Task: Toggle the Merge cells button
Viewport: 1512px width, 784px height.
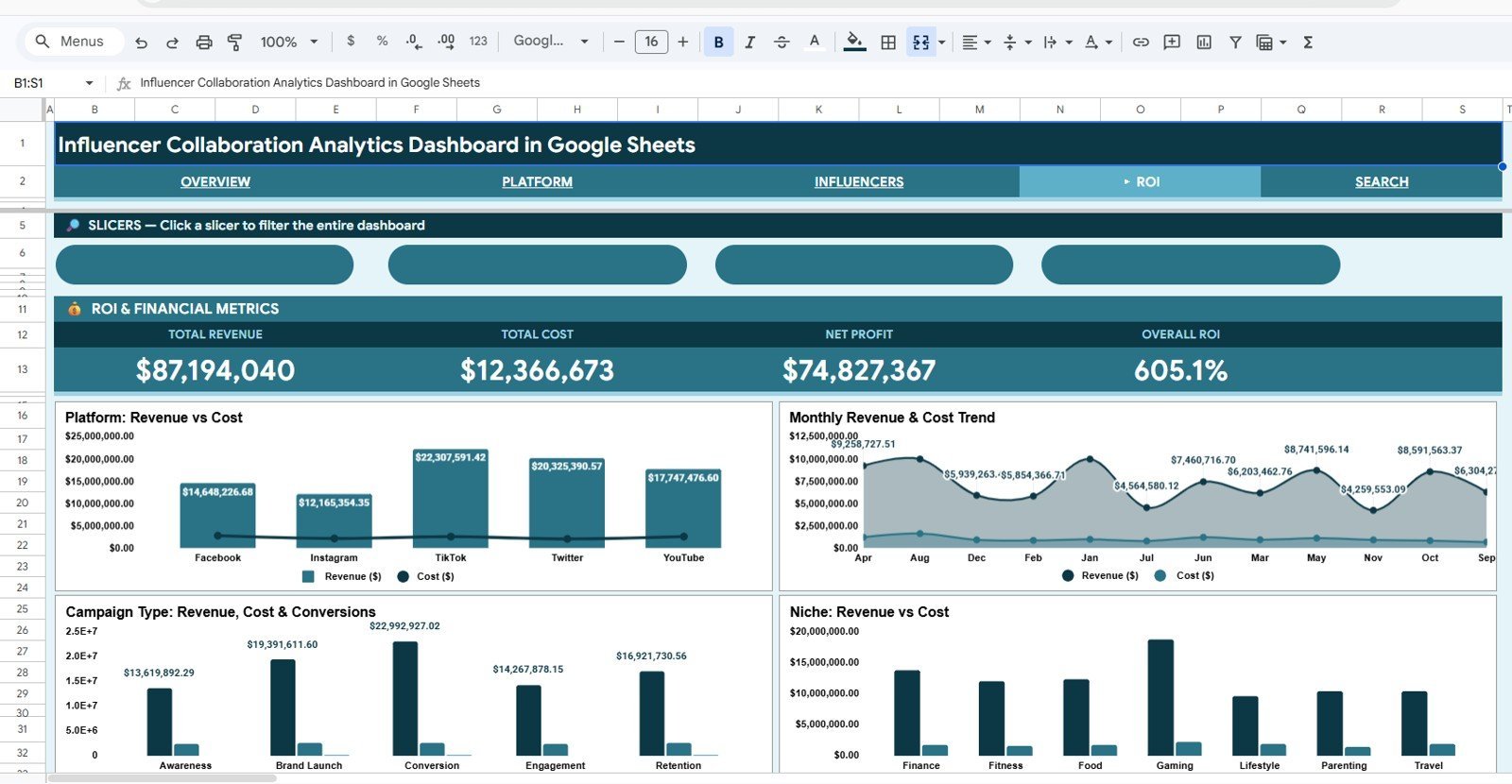Action: [920, 42]
